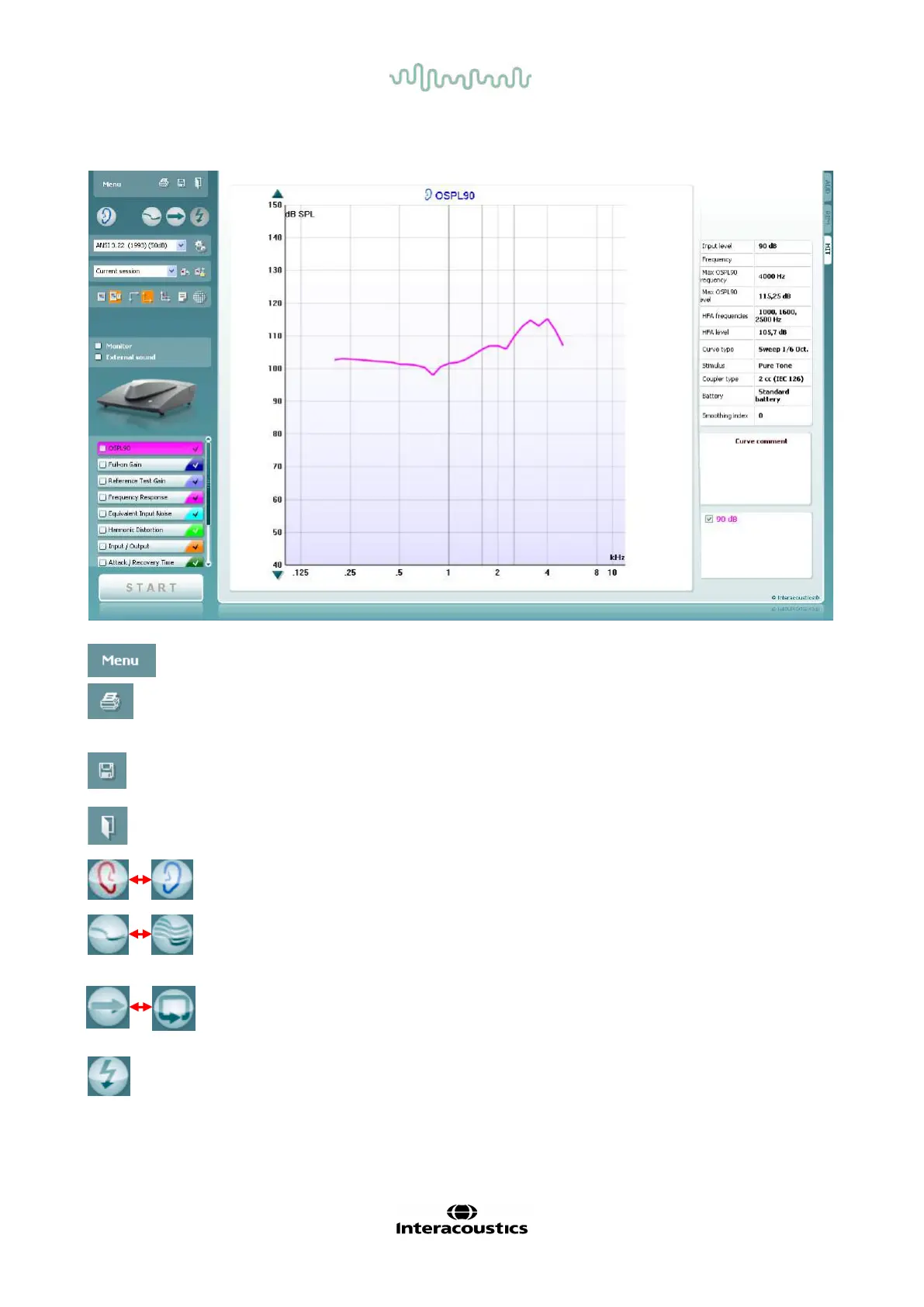The image size is (924, 1307).
Task: Click the single-curve screen toggle button
Action: pos(151,216)
